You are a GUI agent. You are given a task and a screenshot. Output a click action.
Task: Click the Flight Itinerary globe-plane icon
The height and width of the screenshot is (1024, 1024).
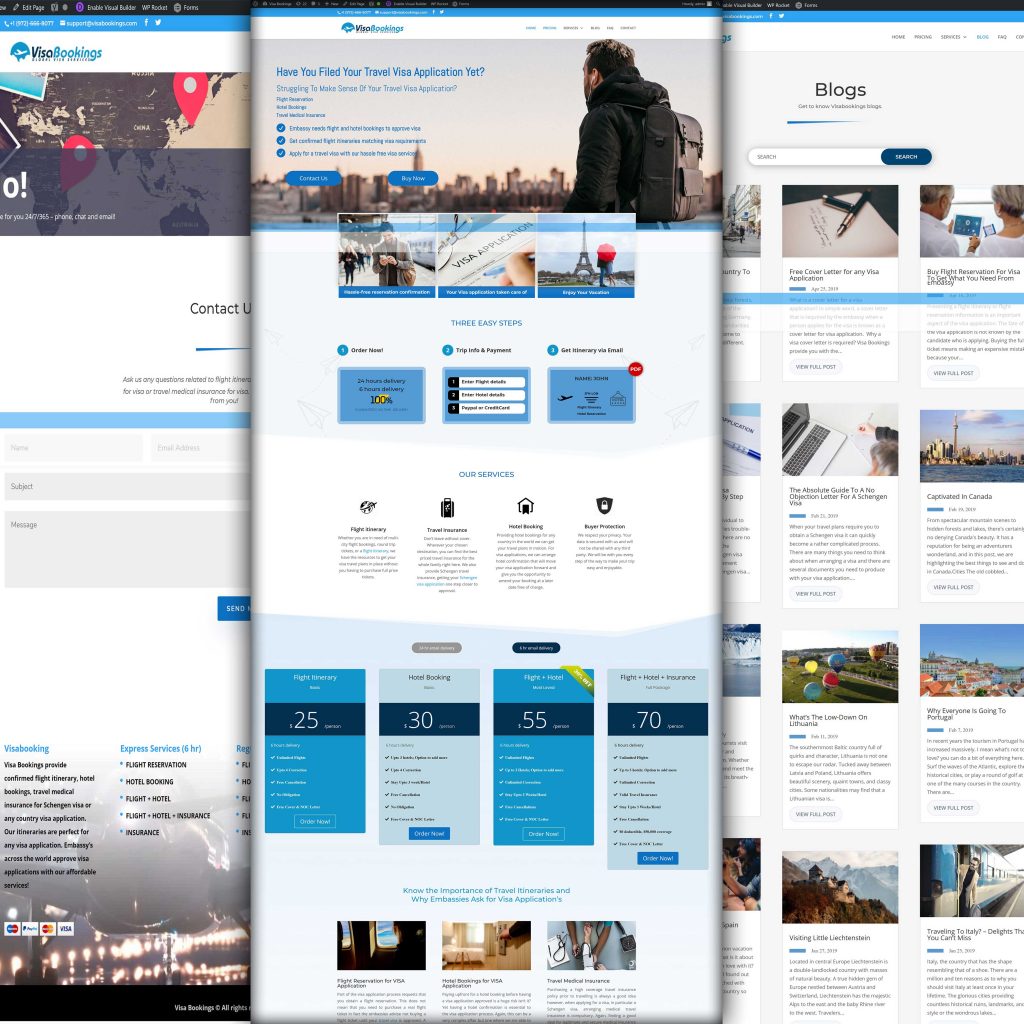tap(368, 507)
